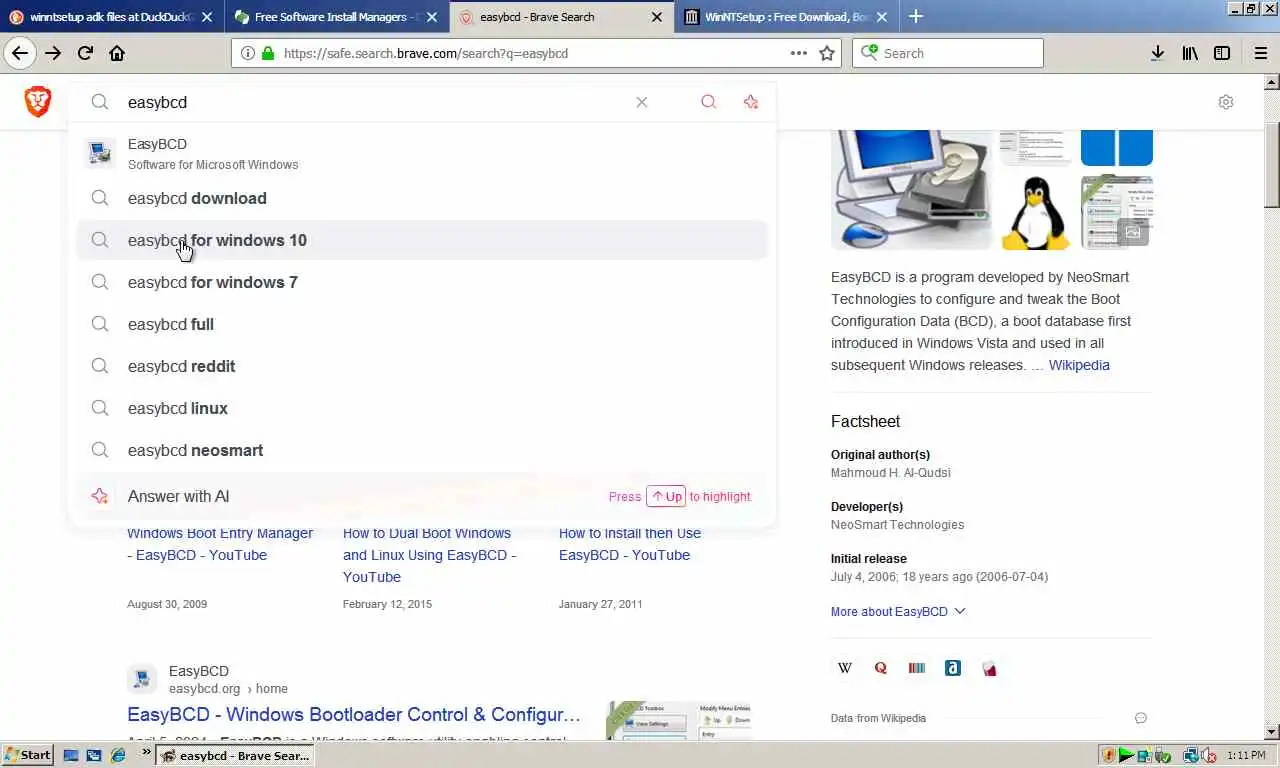
Task: Open the security shield tray icon
Action: pos(1109,755)
